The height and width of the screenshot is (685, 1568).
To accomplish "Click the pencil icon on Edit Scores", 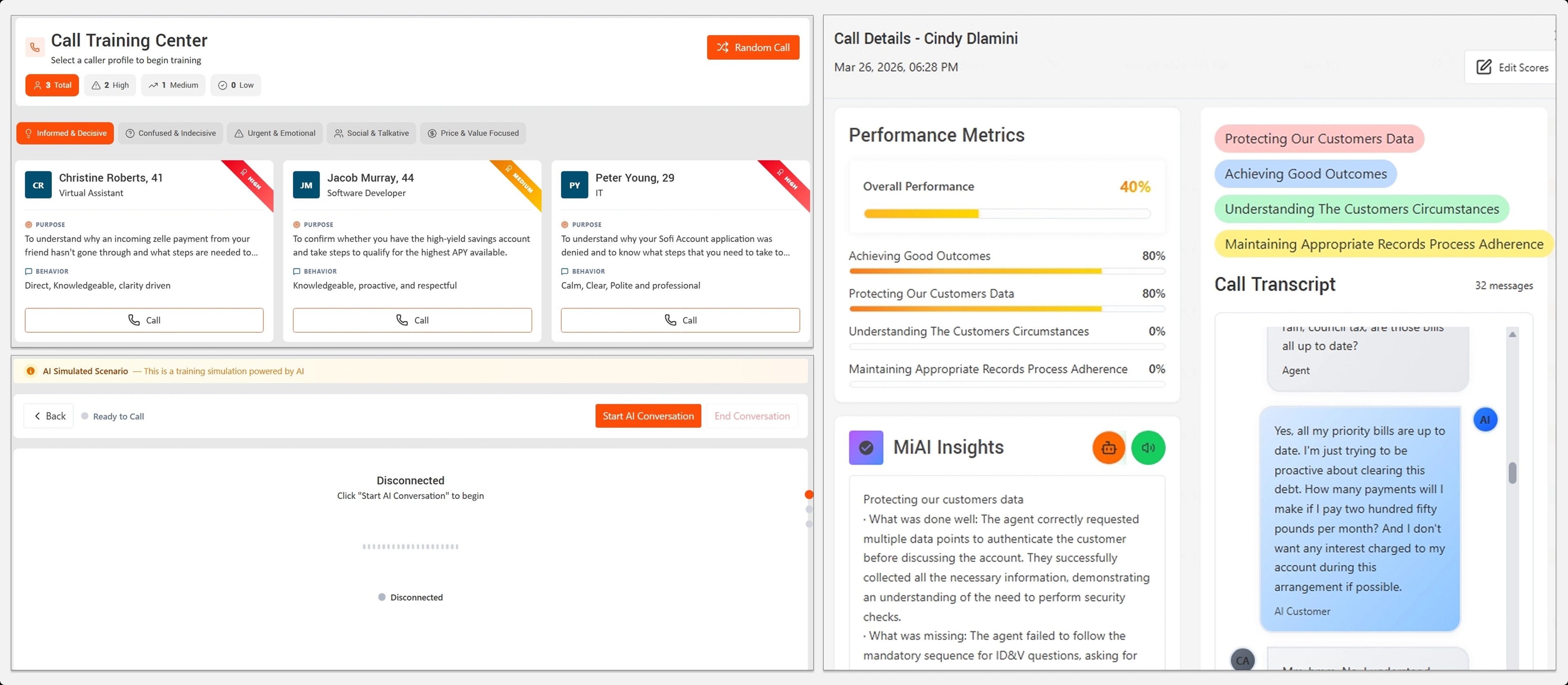I will tap(1484, 67).
